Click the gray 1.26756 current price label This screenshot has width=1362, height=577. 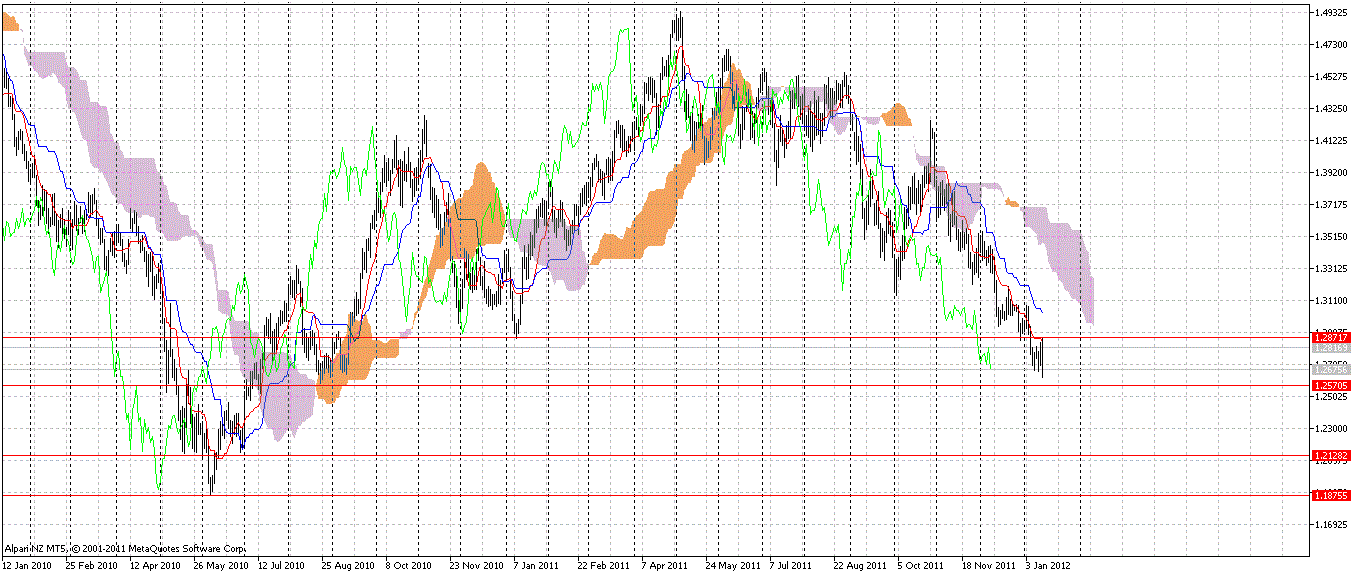click(1331, 369)
